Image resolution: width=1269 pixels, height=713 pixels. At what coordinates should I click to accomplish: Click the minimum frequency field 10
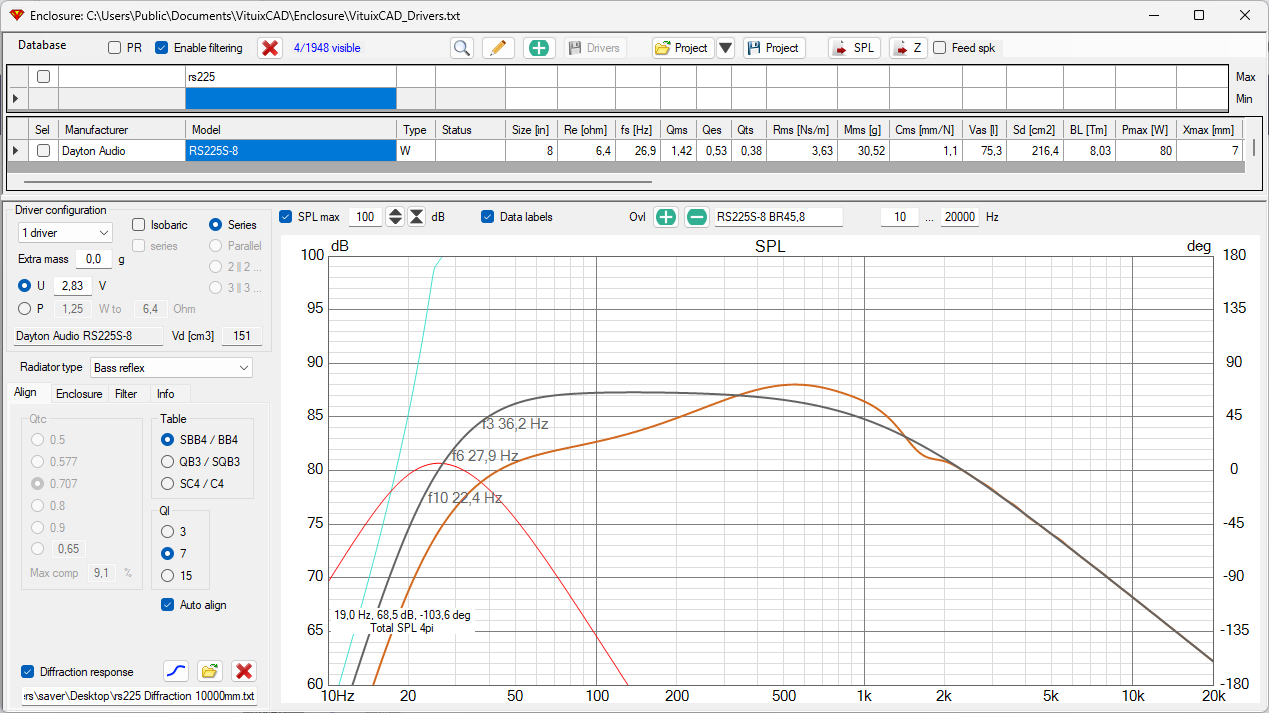899,217
